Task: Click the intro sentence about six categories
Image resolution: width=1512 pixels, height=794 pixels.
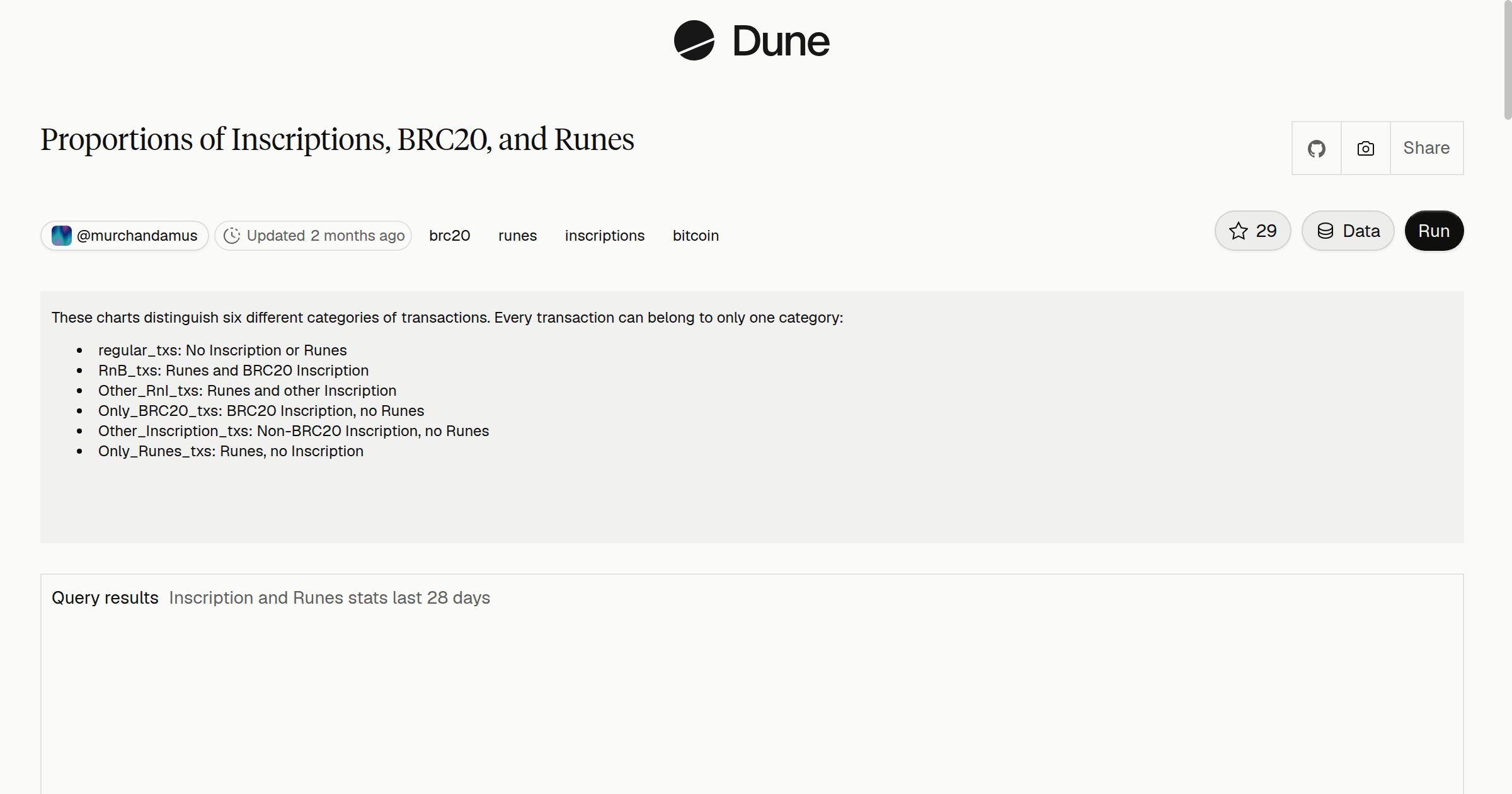Action: pos(447,318)
